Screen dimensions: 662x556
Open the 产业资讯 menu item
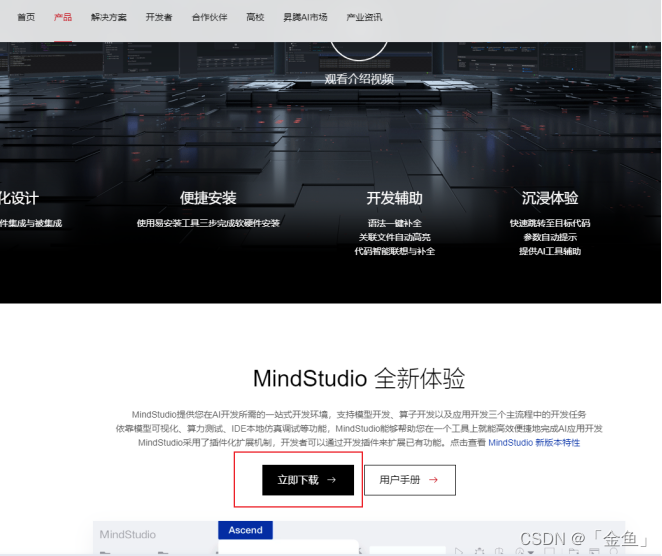pos(364,17)
